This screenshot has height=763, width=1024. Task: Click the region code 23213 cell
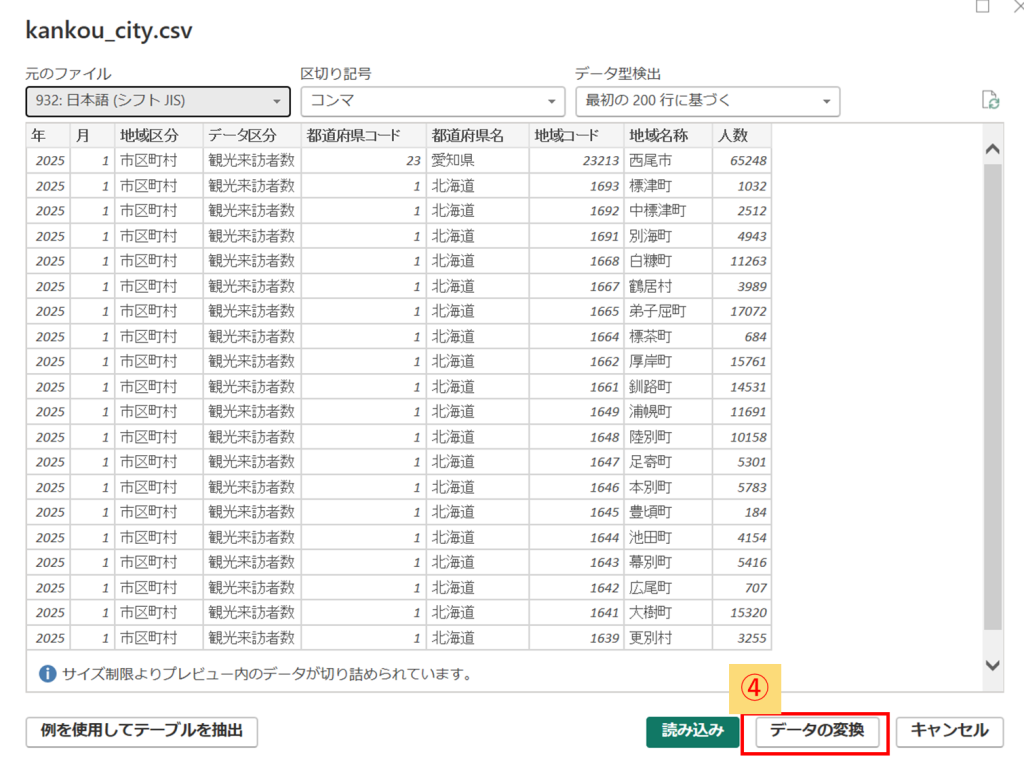(577, 161)
